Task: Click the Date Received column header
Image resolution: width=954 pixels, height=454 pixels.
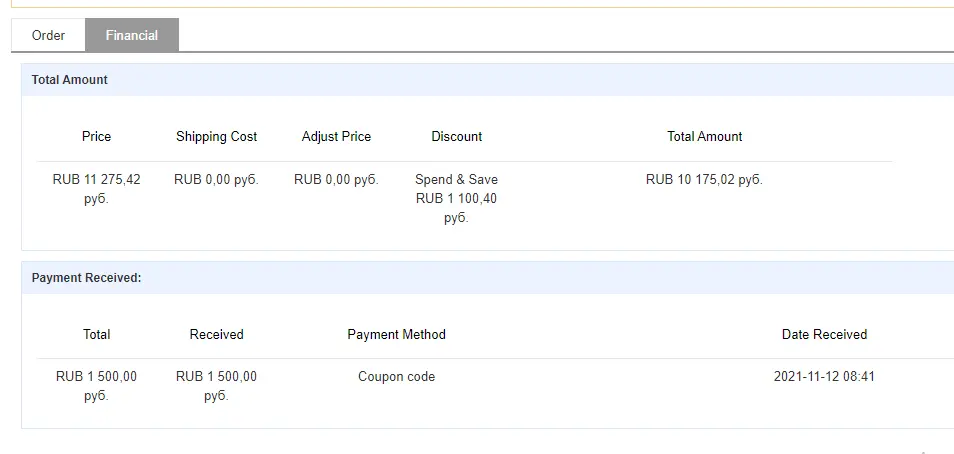Action: click(x=824, y=334)
